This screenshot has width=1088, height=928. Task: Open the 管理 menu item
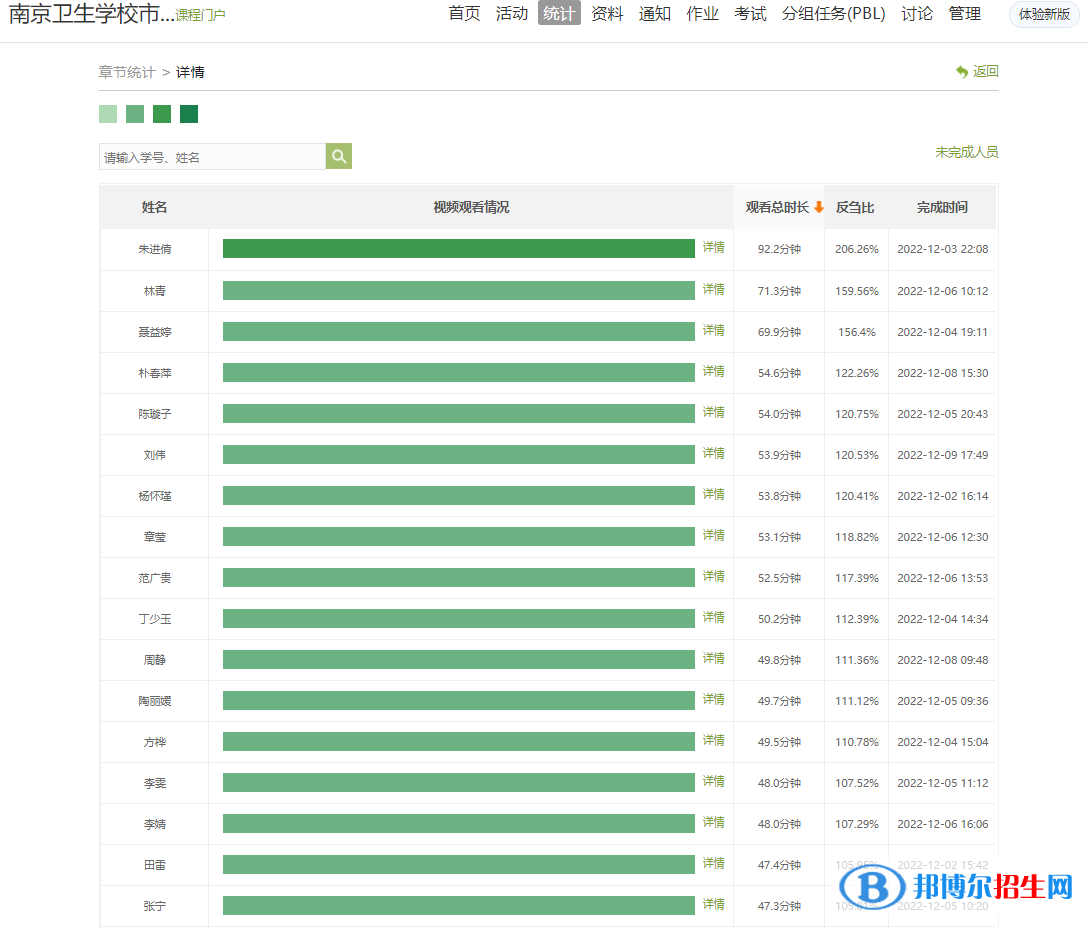pos(964,14)
